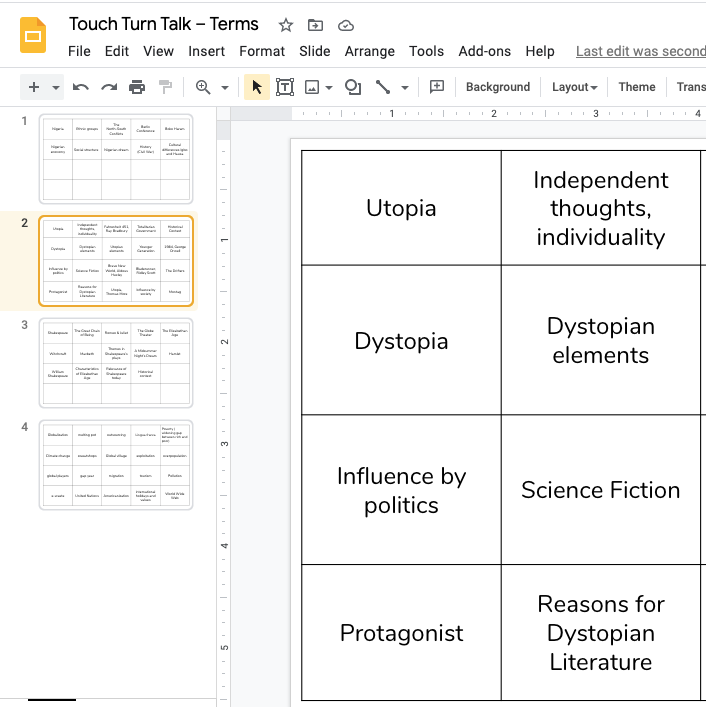This screenshot has height=707, width=706.
Task: Star the Touch Turn Talk presentation
Action: click(x=286, y=25)
